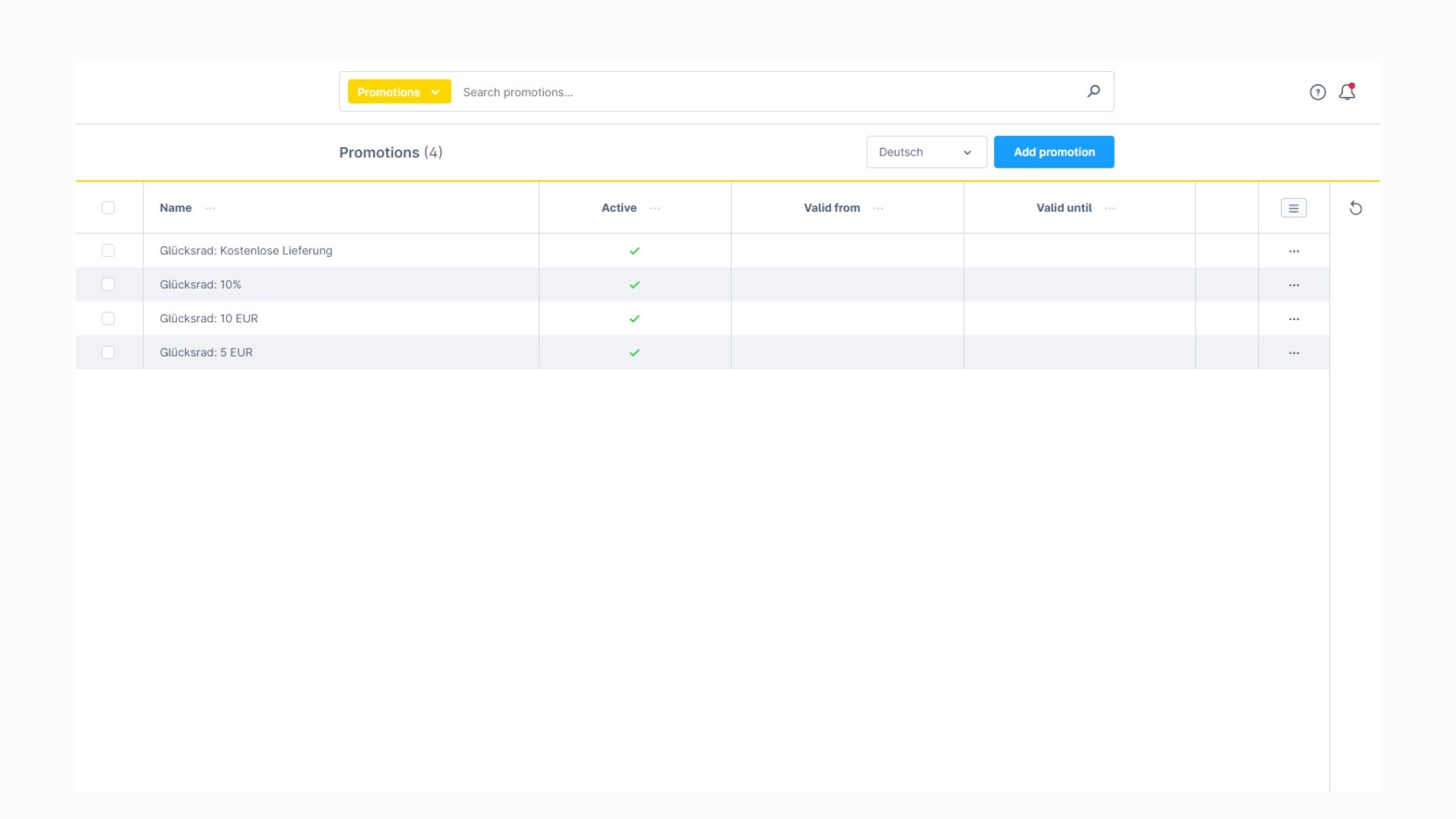Select the Glücksrad: 10 EUR row checkbox
Image resolution: width=1456 pixels, height=819 pixels.
pyautogui.click(x=108, y=318)
